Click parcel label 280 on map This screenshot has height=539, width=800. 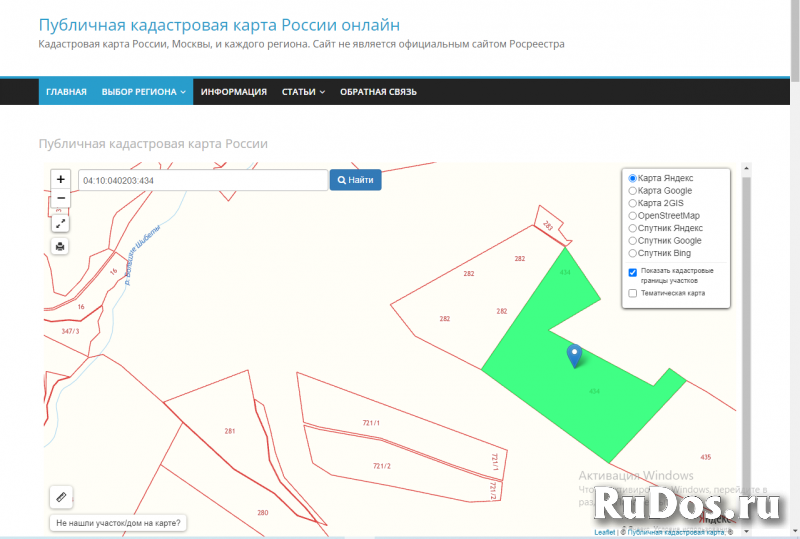click(263, 512)
